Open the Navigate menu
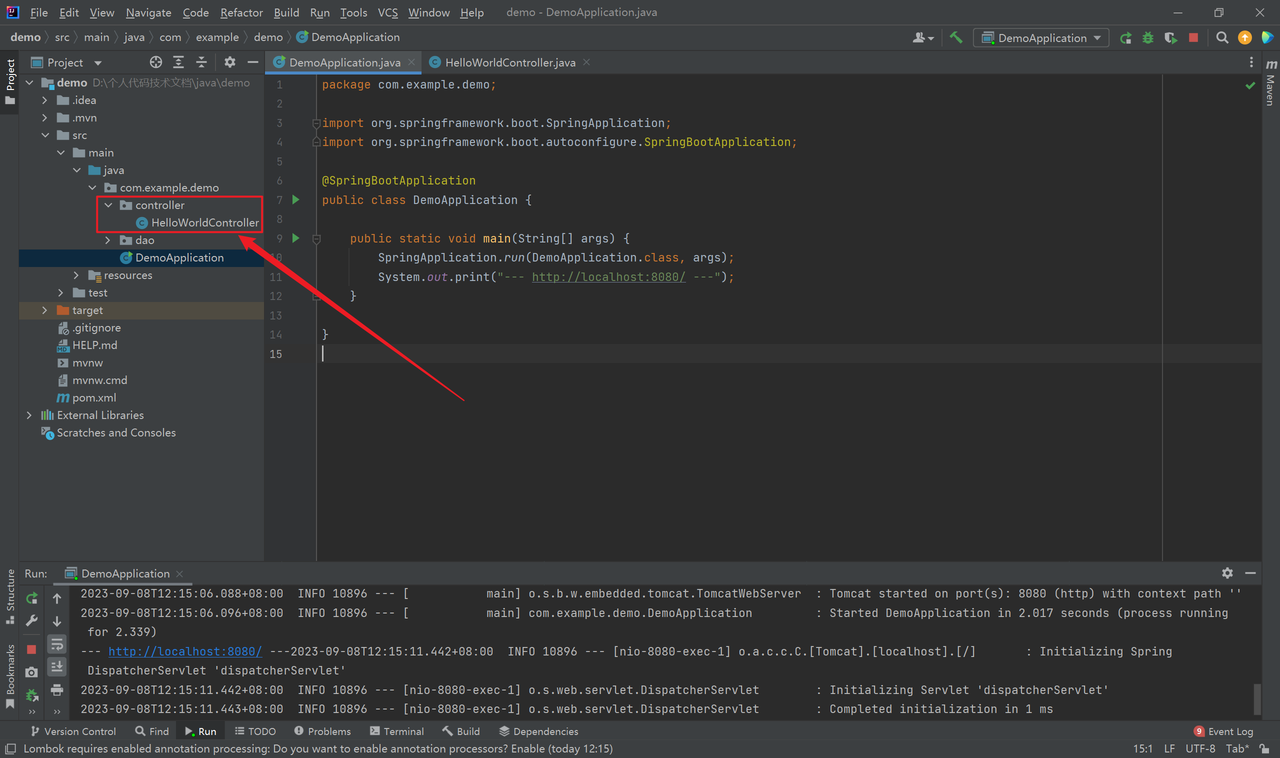This screenshot has height=758, width=1280. pos(148,13)
